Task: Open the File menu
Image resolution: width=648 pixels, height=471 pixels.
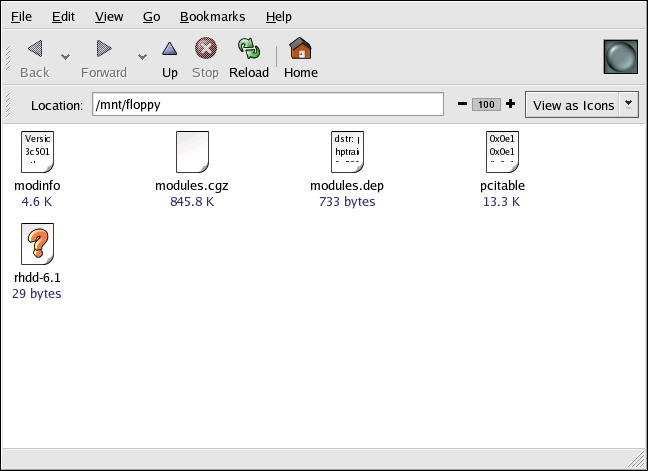Action: tap(21, 17)
